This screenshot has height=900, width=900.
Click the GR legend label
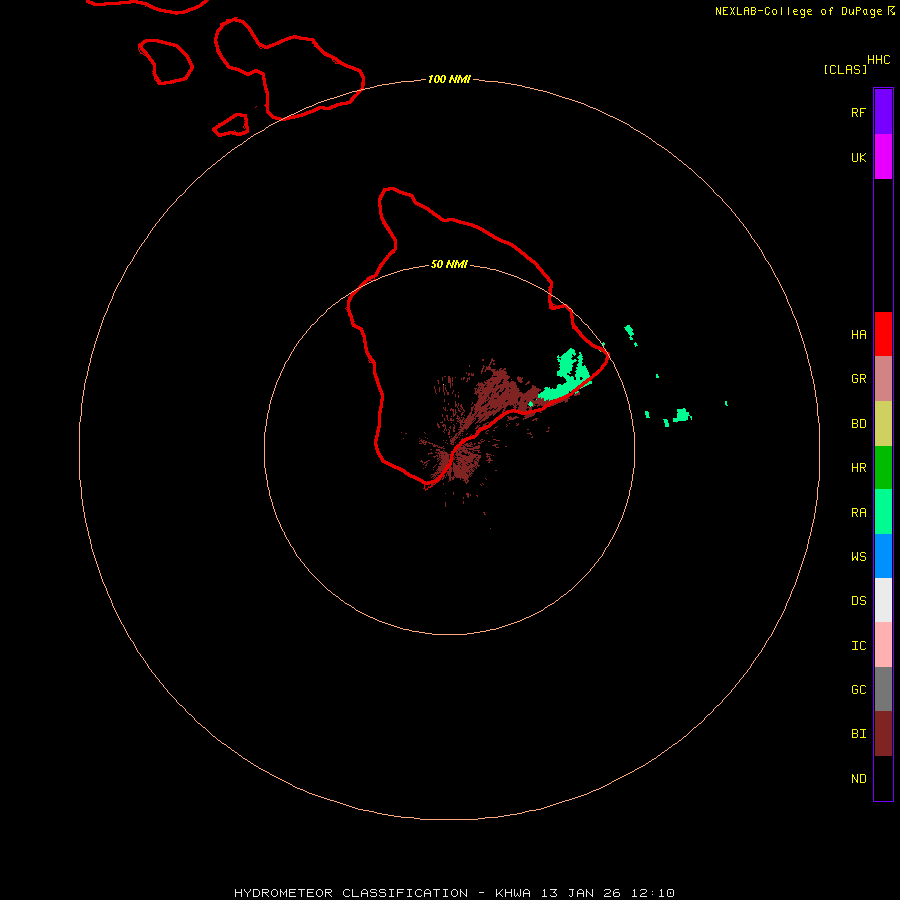click(x=858, y=379)
